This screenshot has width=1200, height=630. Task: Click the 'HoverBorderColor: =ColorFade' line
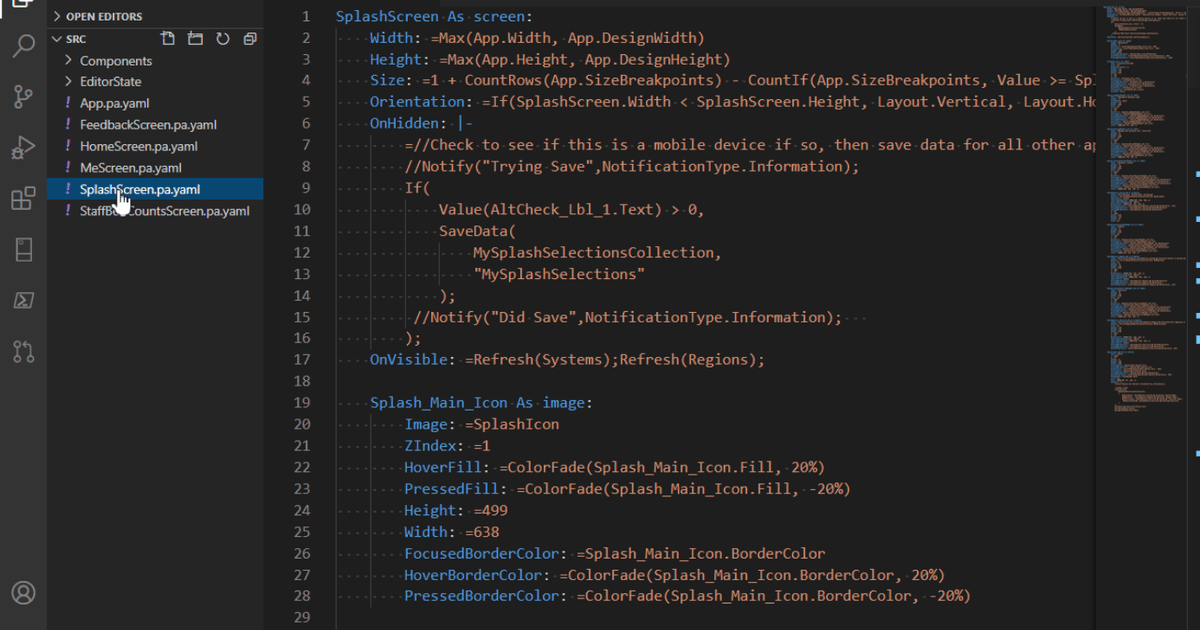674,575
